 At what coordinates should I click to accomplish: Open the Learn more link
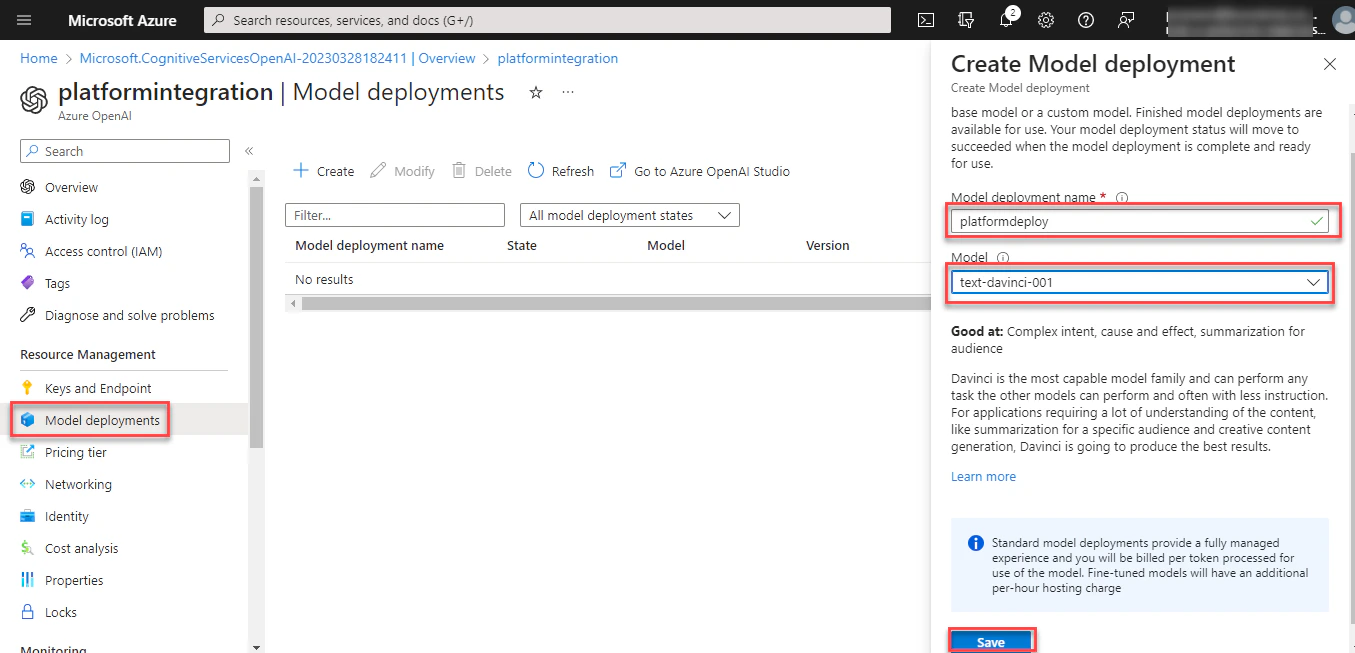click(983, 477)
